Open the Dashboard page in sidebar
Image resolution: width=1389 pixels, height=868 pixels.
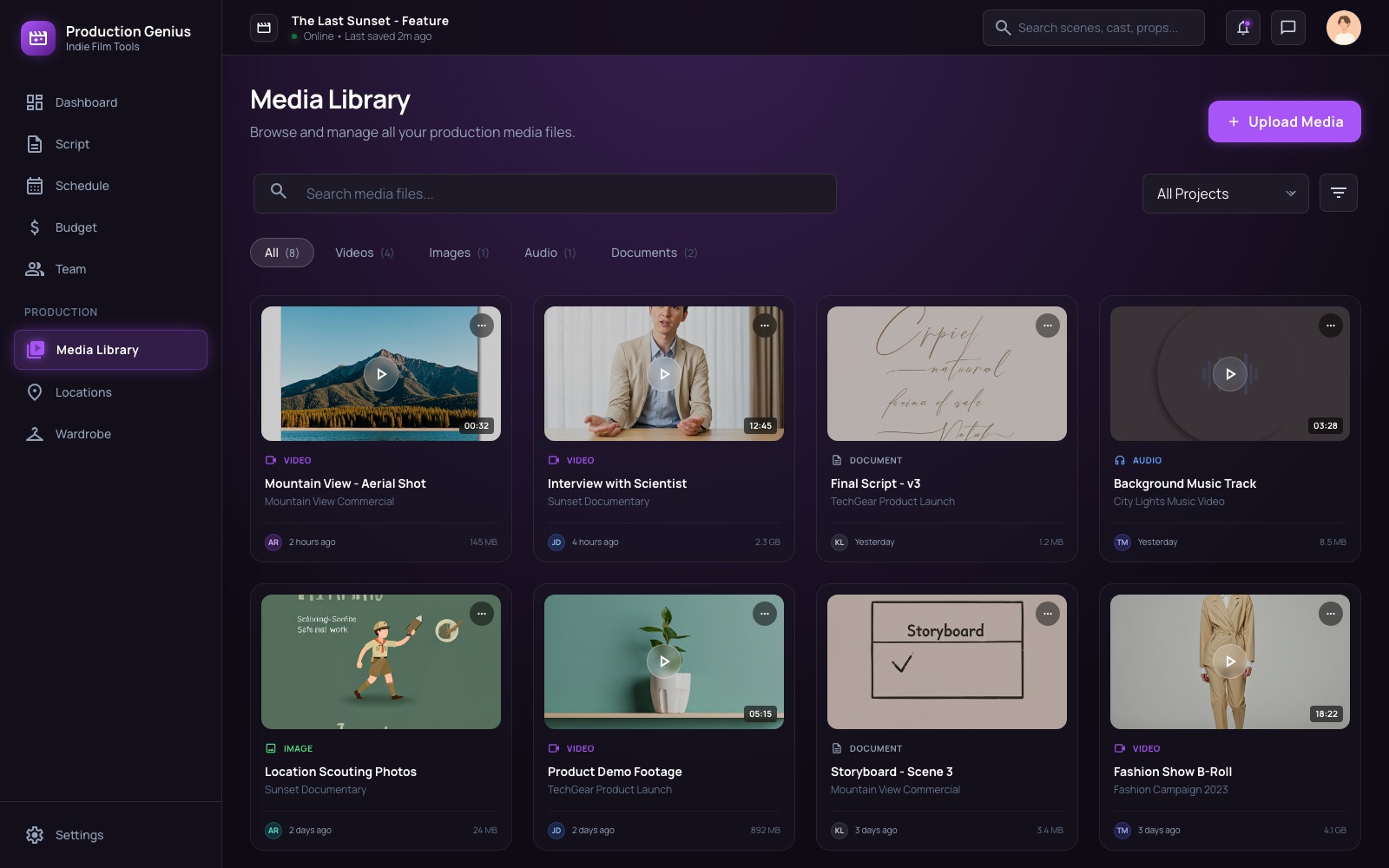110,102
